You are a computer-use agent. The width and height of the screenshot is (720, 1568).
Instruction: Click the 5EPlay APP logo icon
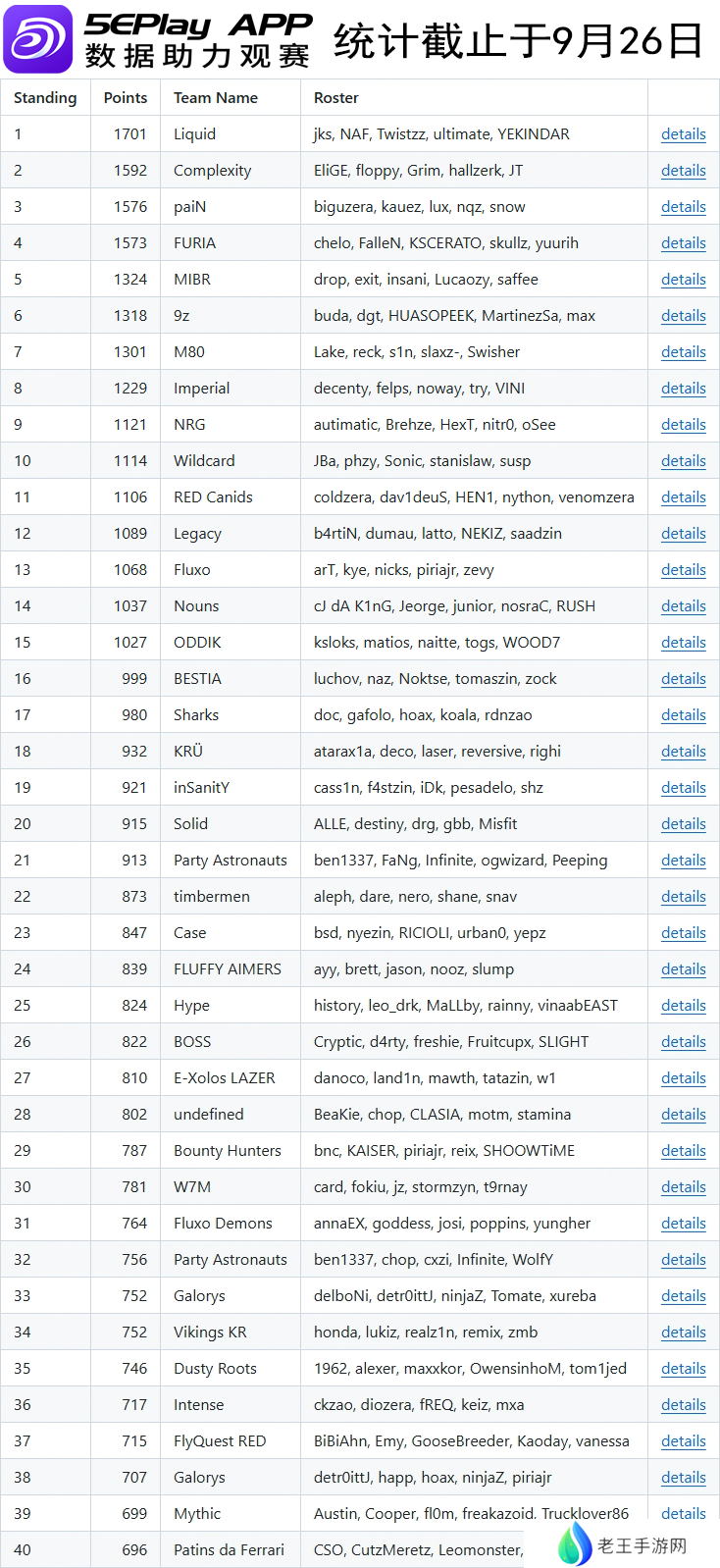click(x=38, y=39)
